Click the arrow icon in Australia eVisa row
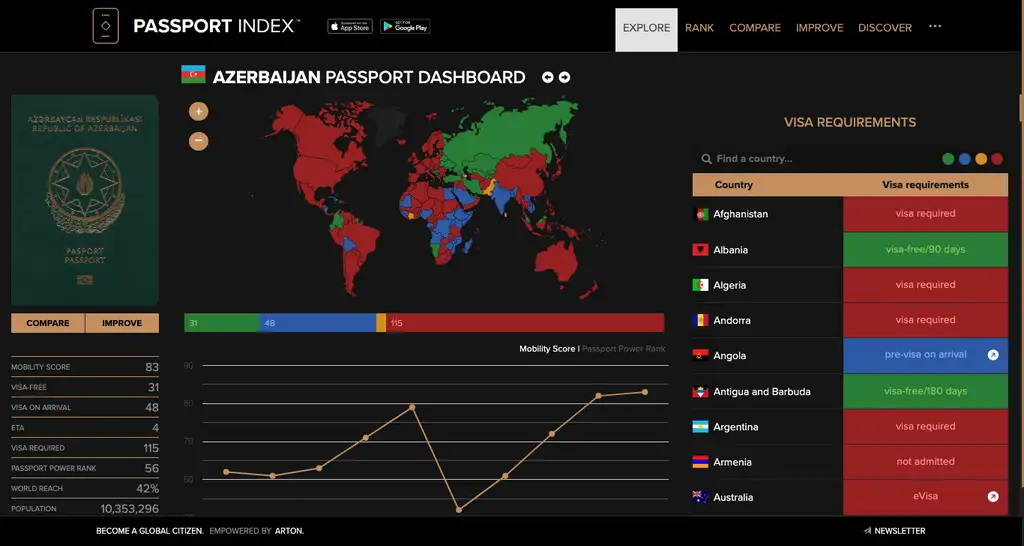Viewport: 1024px width, 546px height. (x=993, y=496)
